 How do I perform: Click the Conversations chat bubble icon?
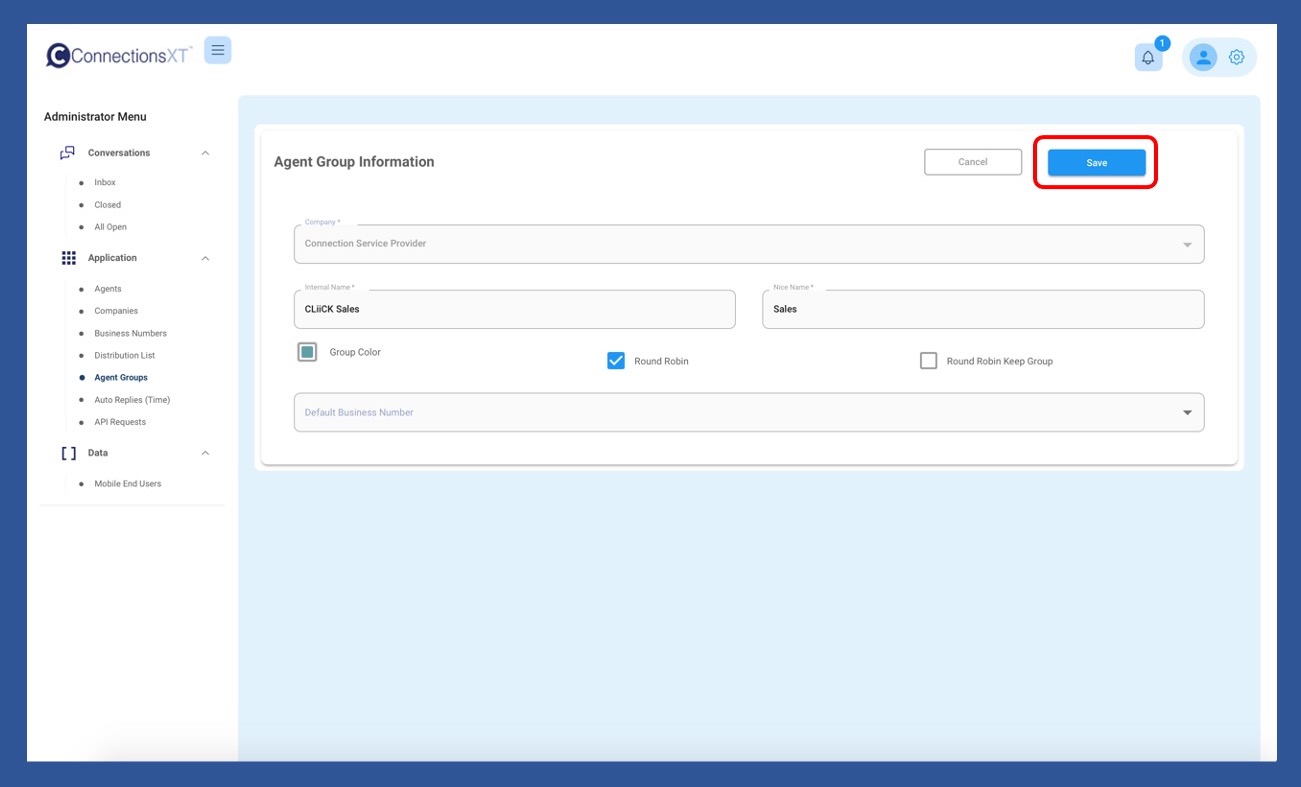[x=68, y=153]
